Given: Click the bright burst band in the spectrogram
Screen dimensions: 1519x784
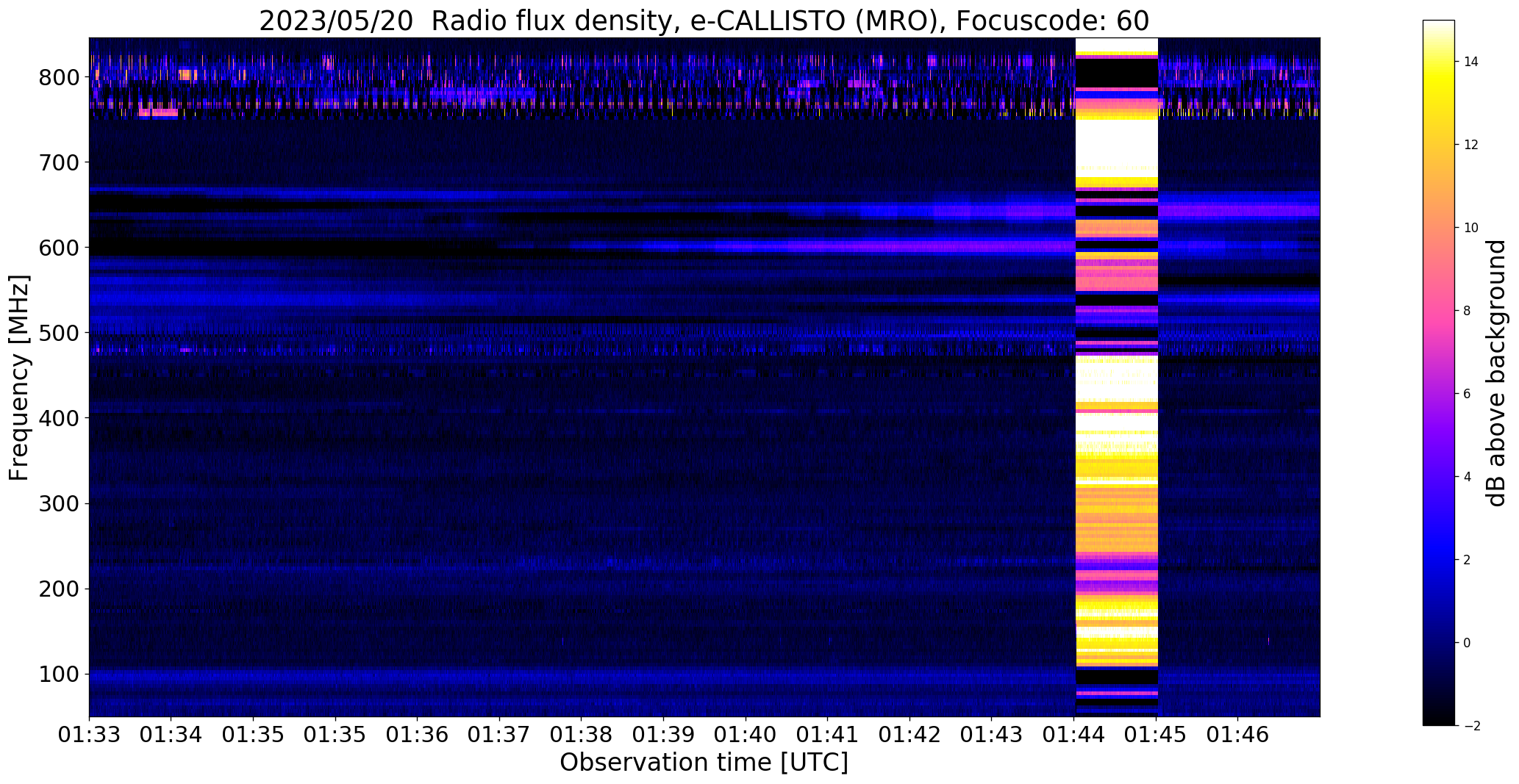Looking at the screenshot, I should pos(1116,377).
